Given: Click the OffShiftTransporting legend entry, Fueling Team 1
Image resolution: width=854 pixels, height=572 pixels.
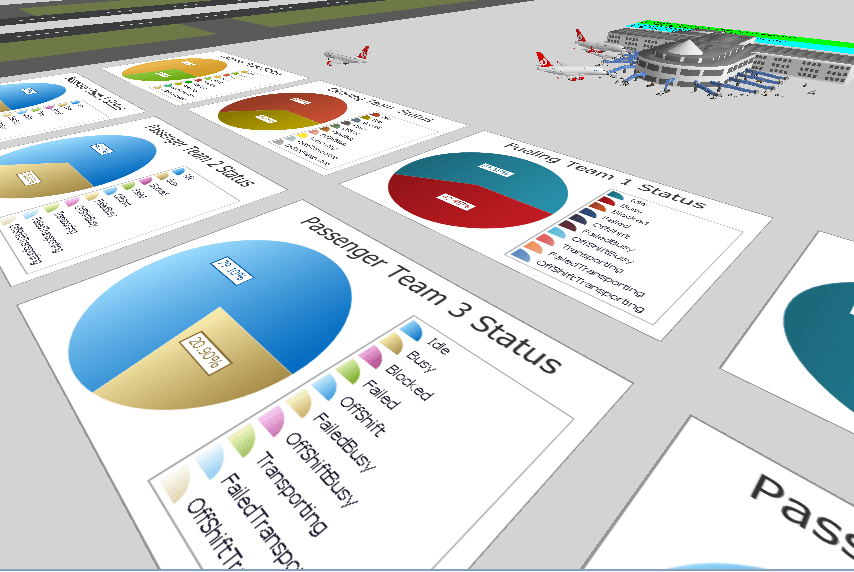Looking at the screenshot, I should click(x=590, y=287).
